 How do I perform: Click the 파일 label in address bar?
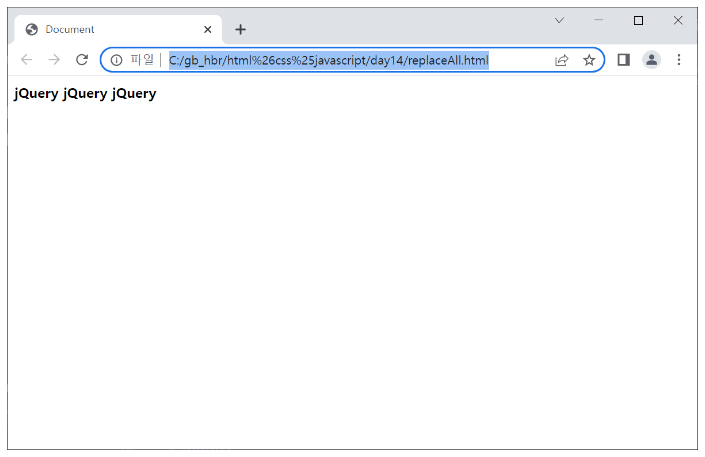coord(142,60)
